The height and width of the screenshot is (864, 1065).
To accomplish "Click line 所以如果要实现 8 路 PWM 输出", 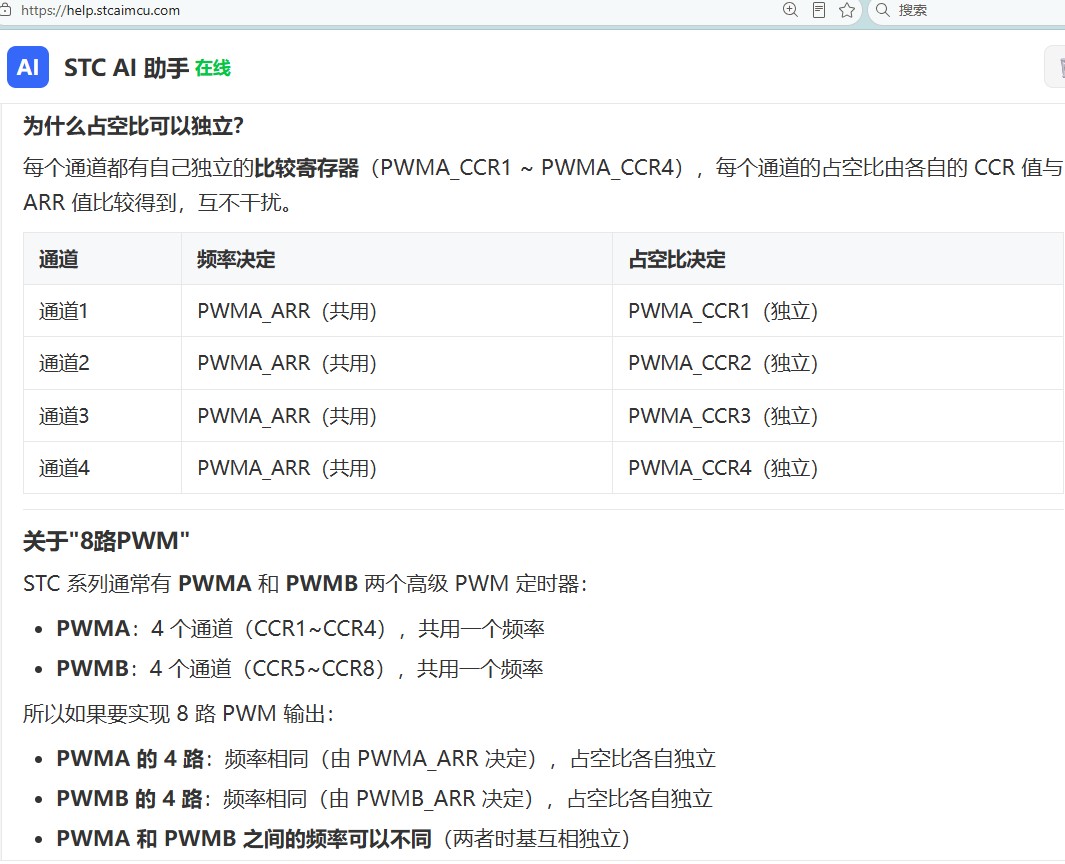I will coord(179,714).
